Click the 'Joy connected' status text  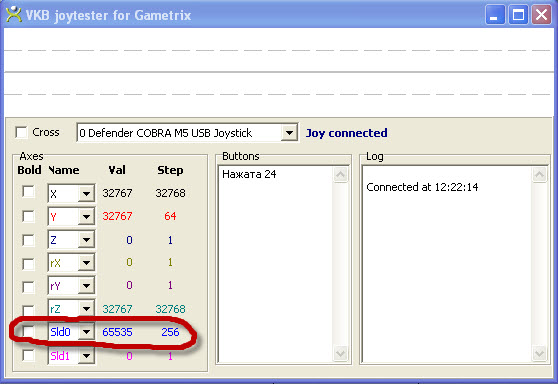(x=347, y=133)
